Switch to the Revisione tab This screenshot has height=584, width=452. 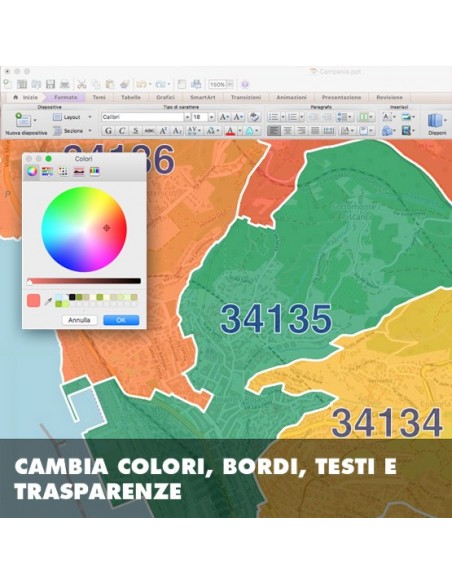(389, 97)
